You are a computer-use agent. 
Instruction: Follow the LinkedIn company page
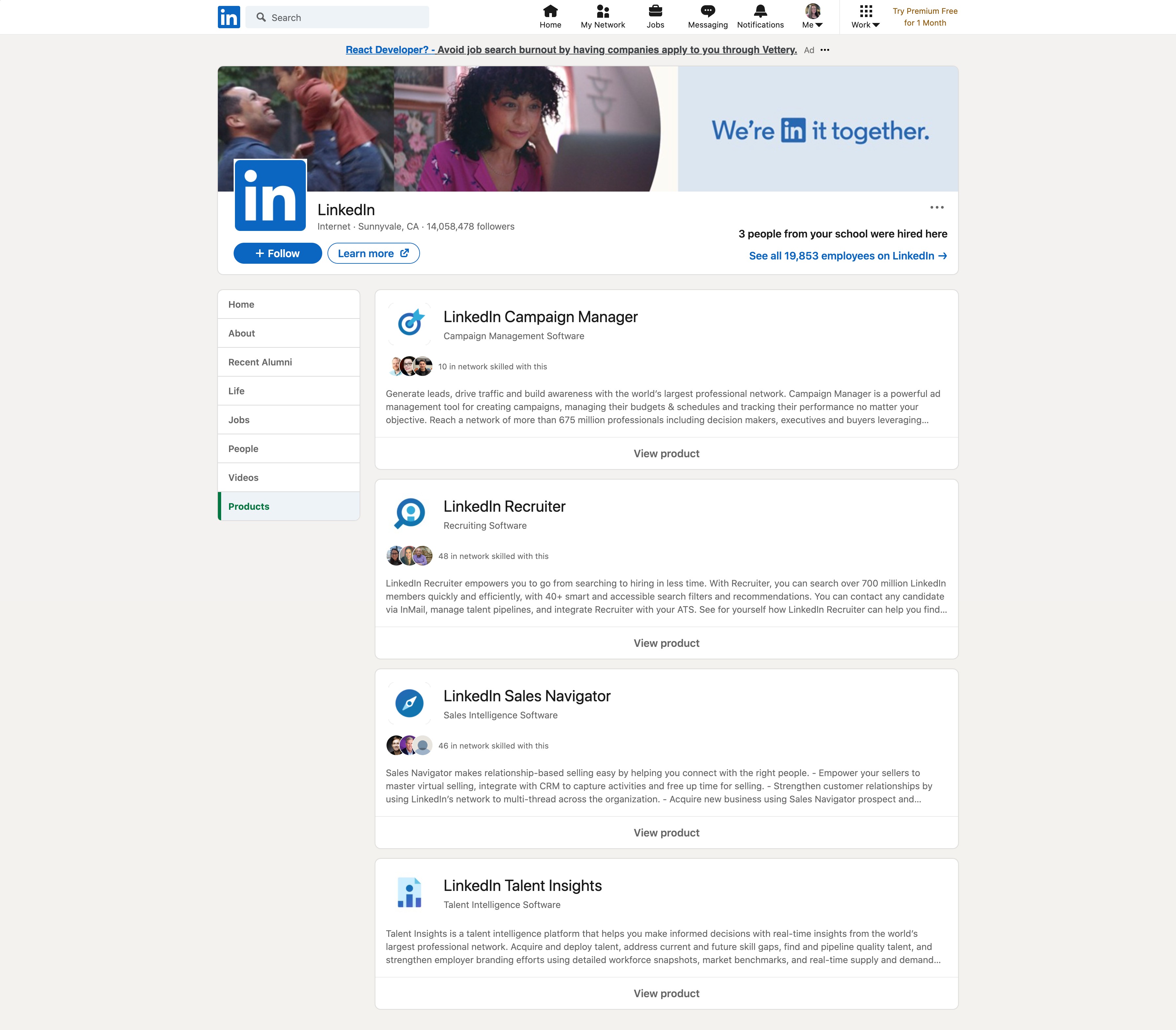[x=277, y=253]
